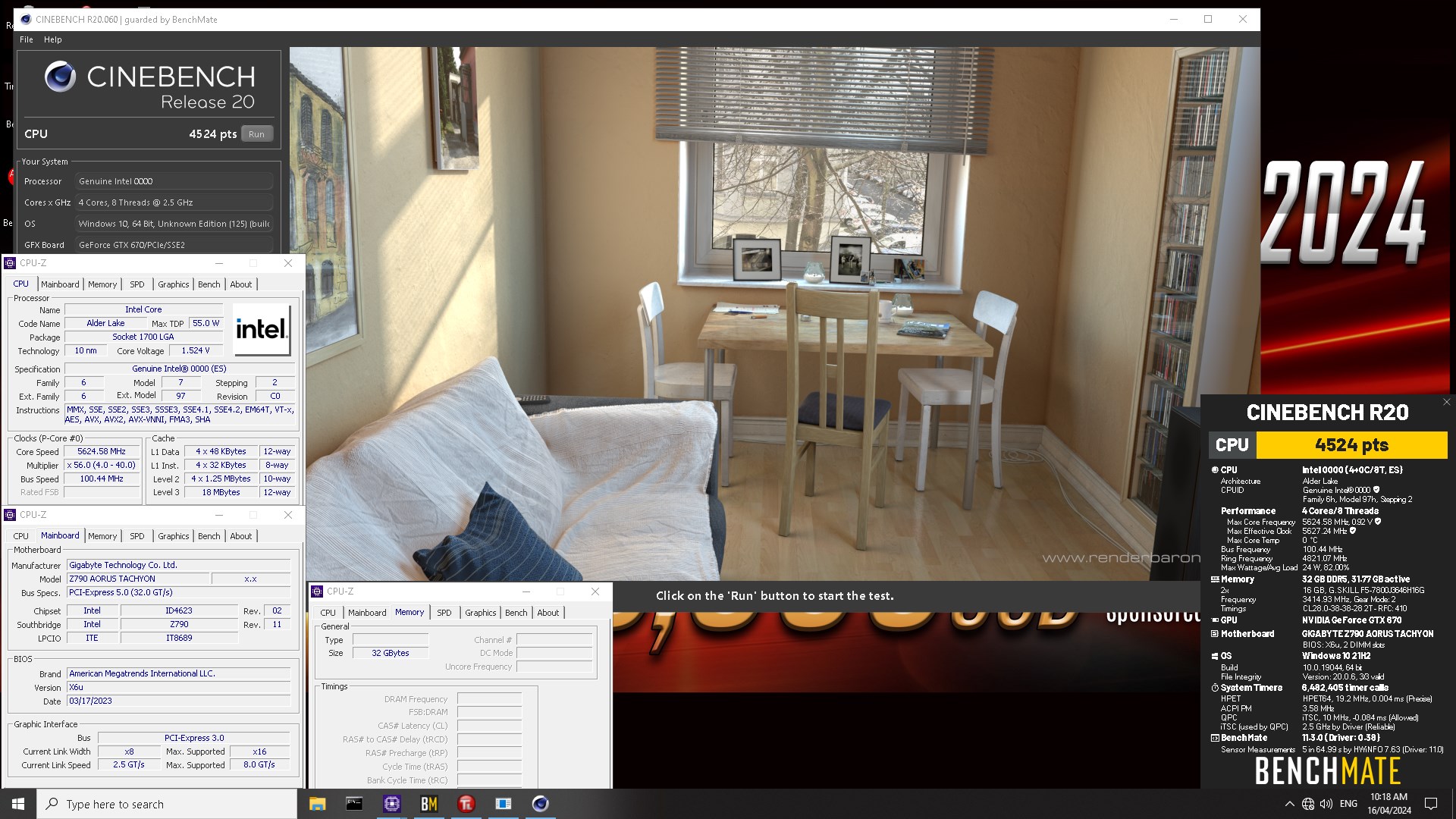Select Graphics tab in top CPU-Z window

coord(174,284)
